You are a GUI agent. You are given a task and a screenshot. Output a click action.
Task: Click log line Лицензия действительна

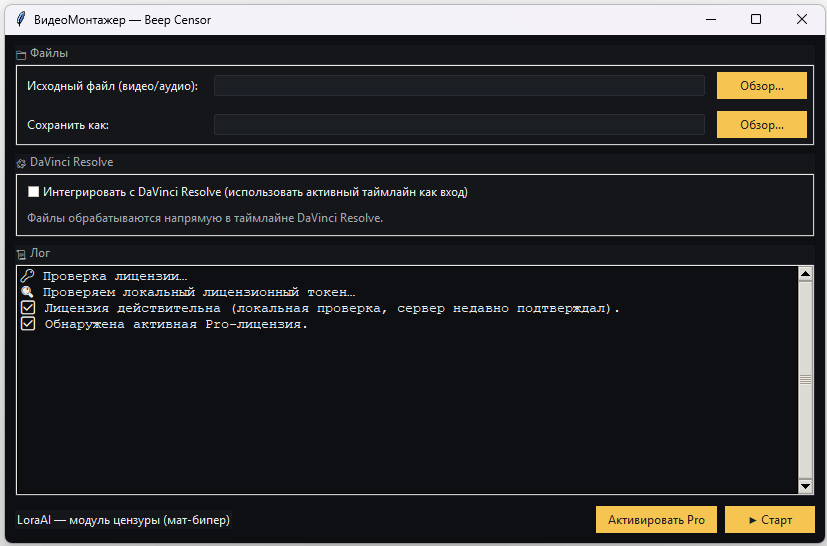coord(332,308)
